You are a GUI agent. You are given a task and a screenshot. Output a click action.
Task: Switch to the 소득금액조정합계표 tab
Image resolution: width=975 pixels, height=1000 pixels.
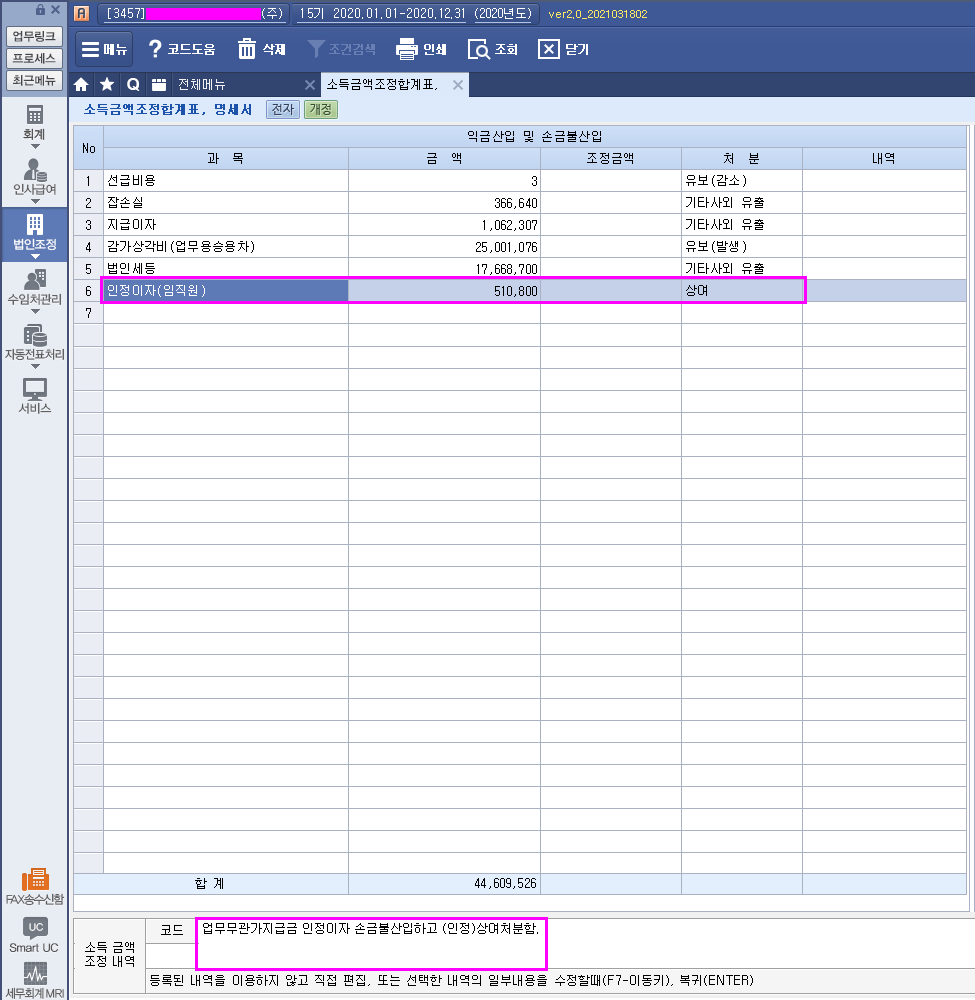point(382,84)
